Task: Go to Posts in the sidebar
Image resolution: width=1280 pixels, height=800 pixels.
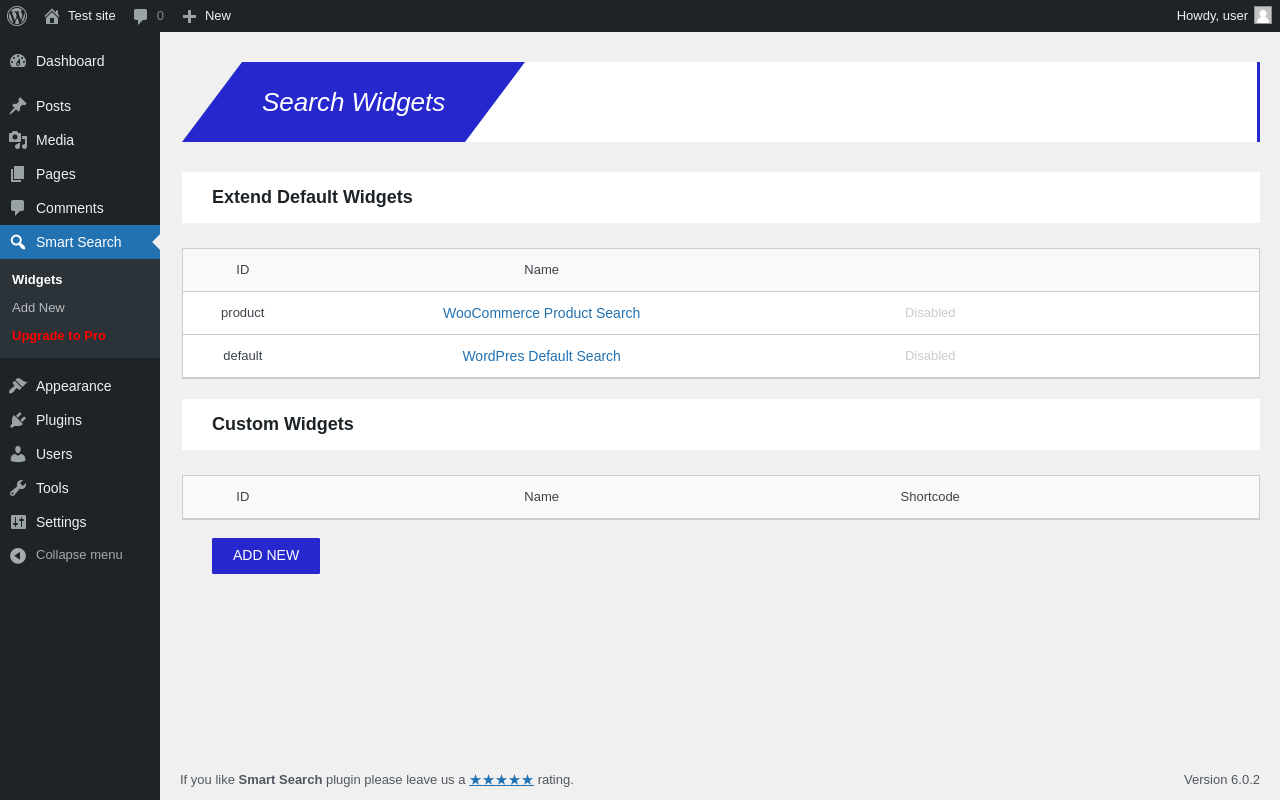Action: point(80,106)
